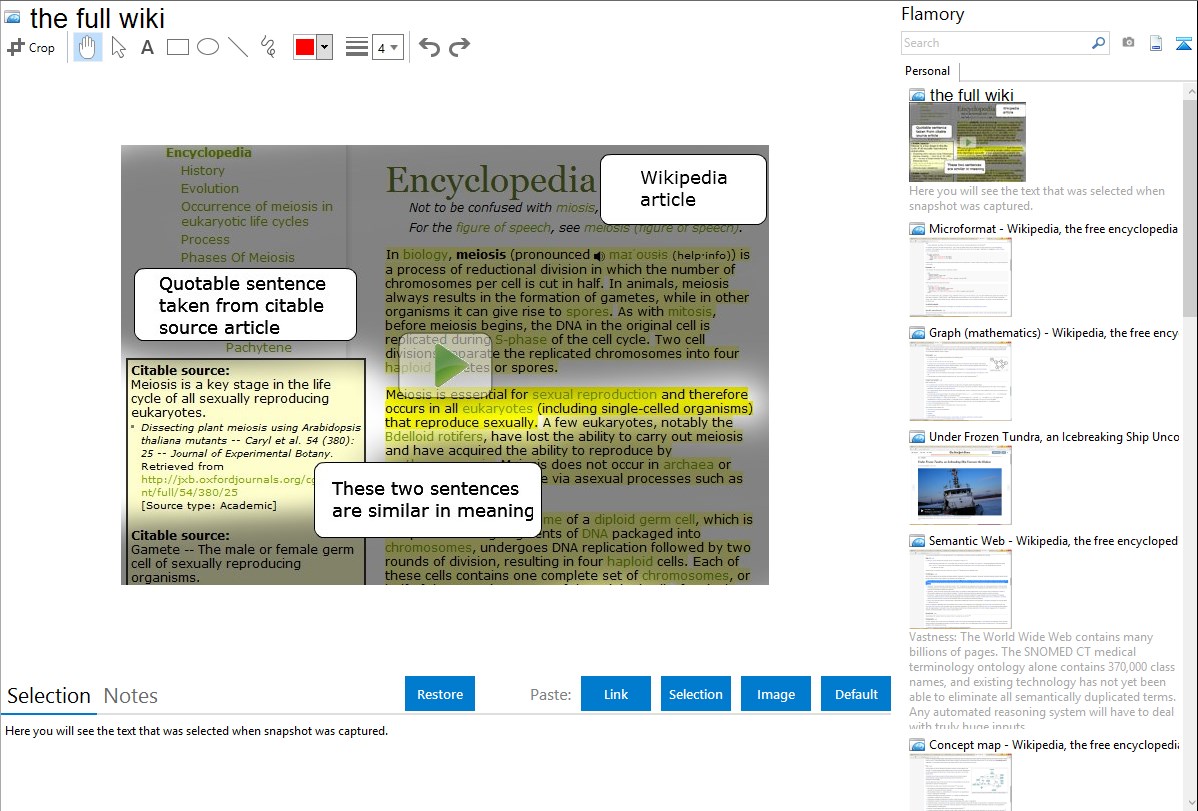Focus the Search input field
The height and width of the screenshot is (811, 1198).
tap(996, 43)
